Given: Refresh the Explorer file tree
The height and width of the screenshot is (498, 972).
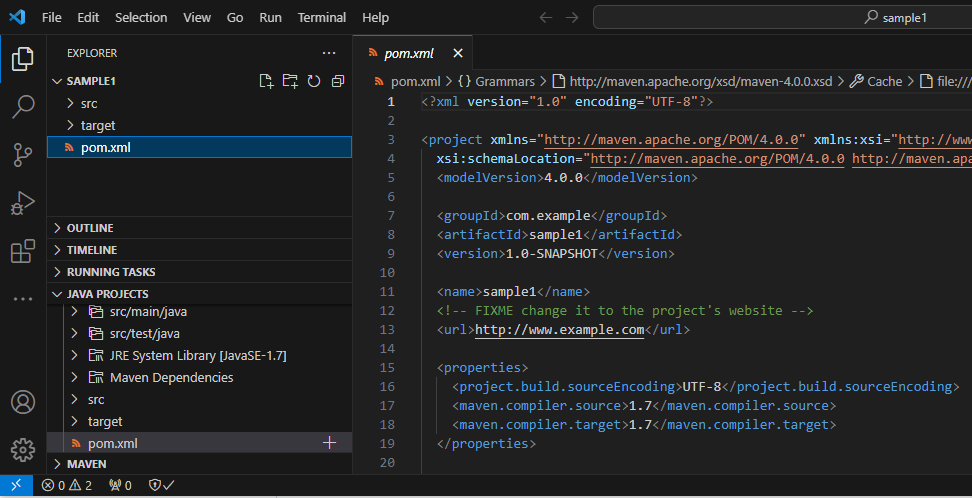Looking at the screenshot, I should (314, 81).
